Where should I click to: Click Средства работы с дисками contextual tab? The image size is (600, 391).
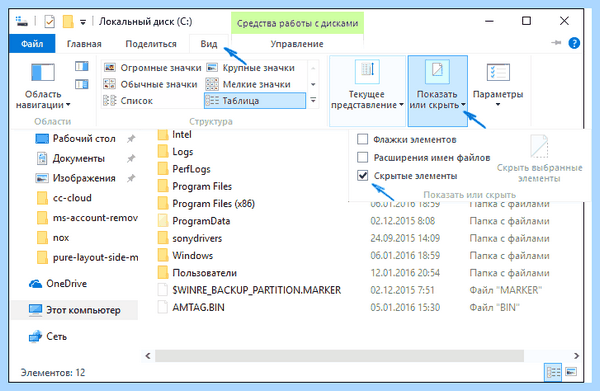click(x=297, y=23)
